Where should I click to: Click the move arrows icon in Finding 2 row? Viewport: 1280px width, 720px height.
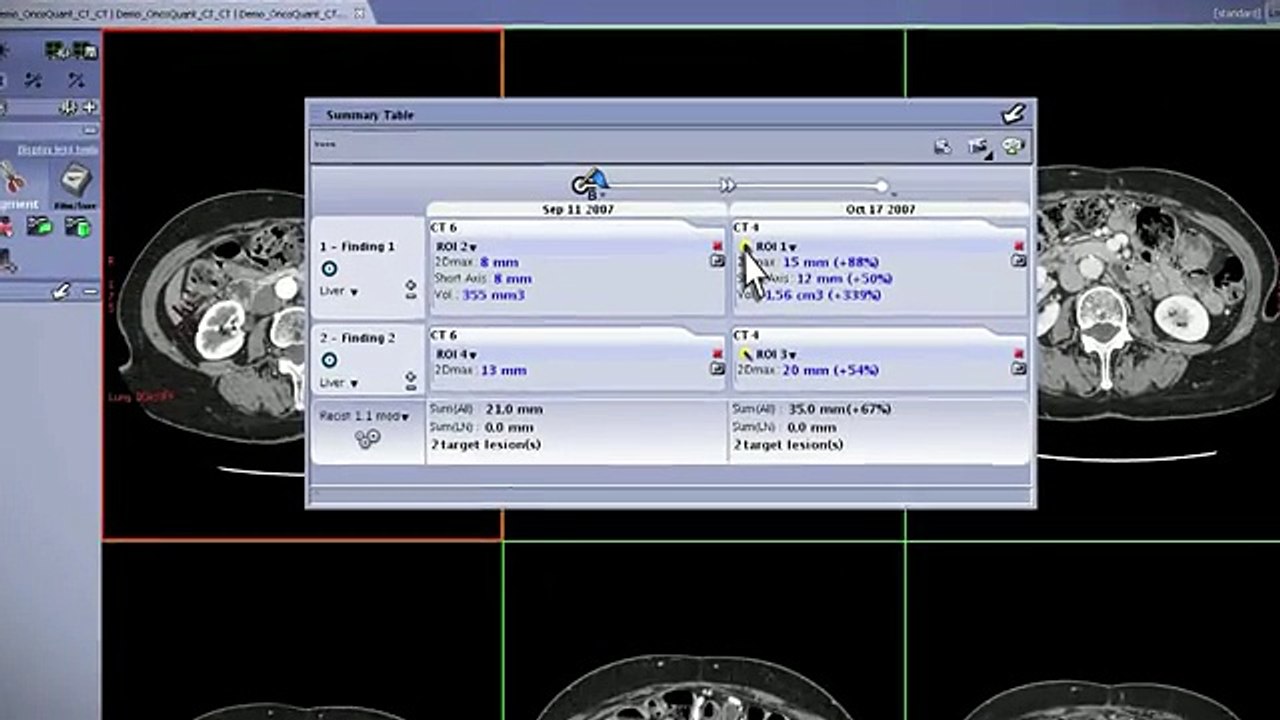pyautogui.click(x=411, y=380)
